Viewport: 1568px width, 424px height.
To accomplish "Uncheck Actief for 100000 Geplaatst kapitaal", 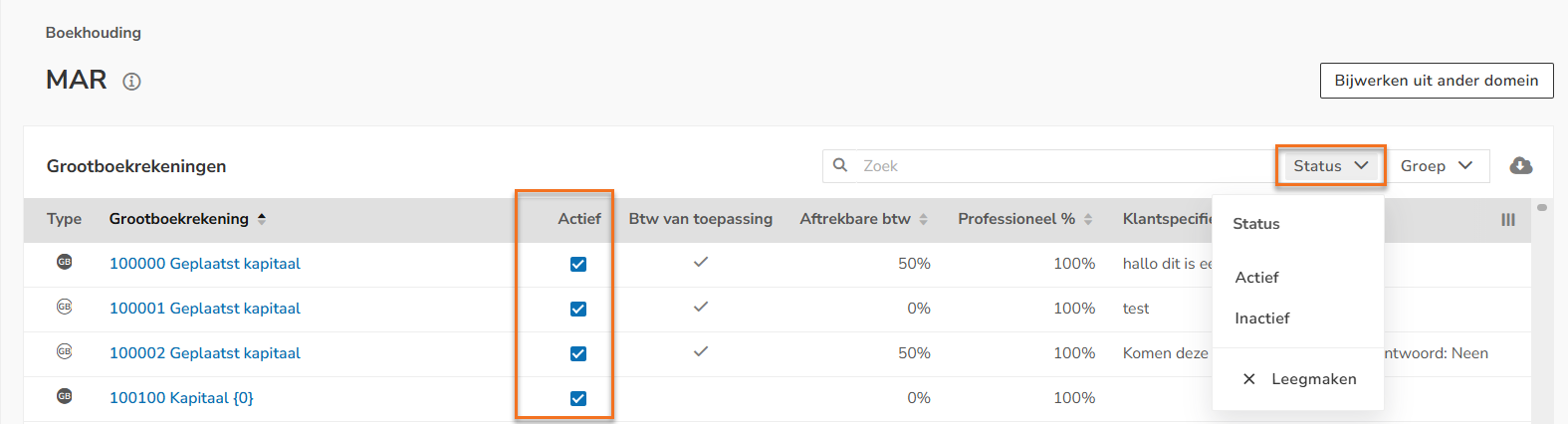I will (578, 264).
